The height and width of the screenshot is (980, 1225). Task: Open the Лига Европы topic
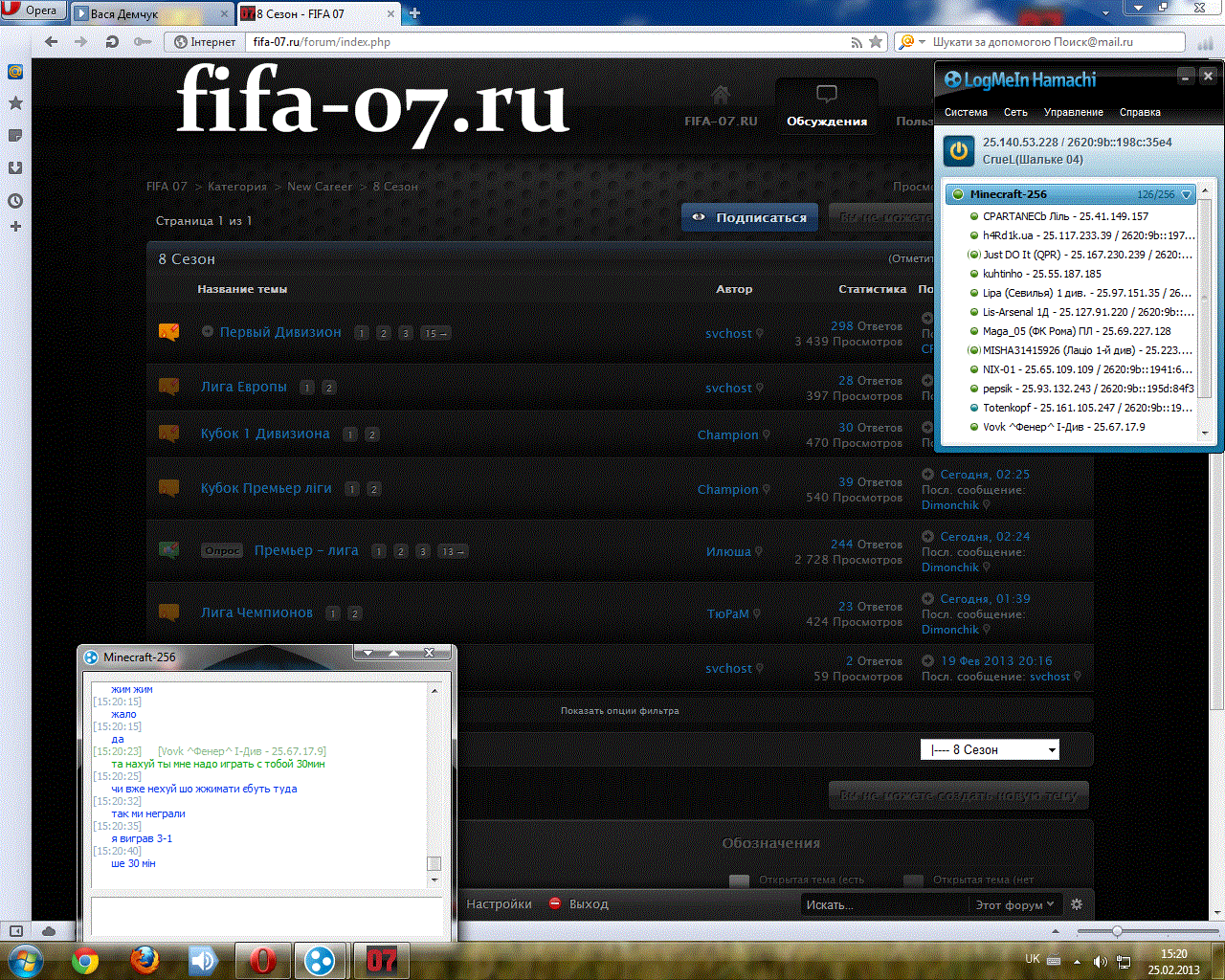coord(244,387)
